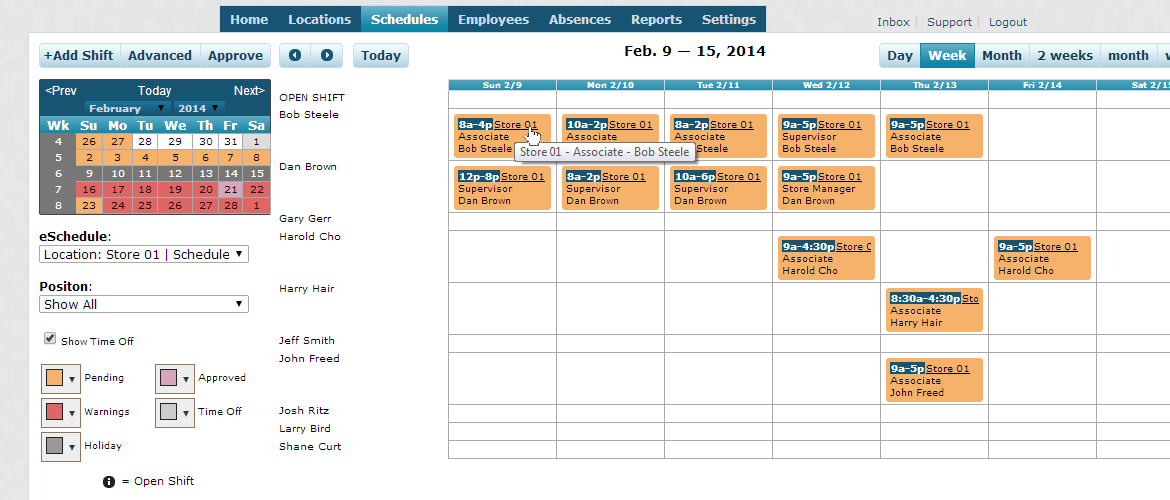Advance to next week with right arrow icon
Viewport: 1170px width, 500px height.
327,55
